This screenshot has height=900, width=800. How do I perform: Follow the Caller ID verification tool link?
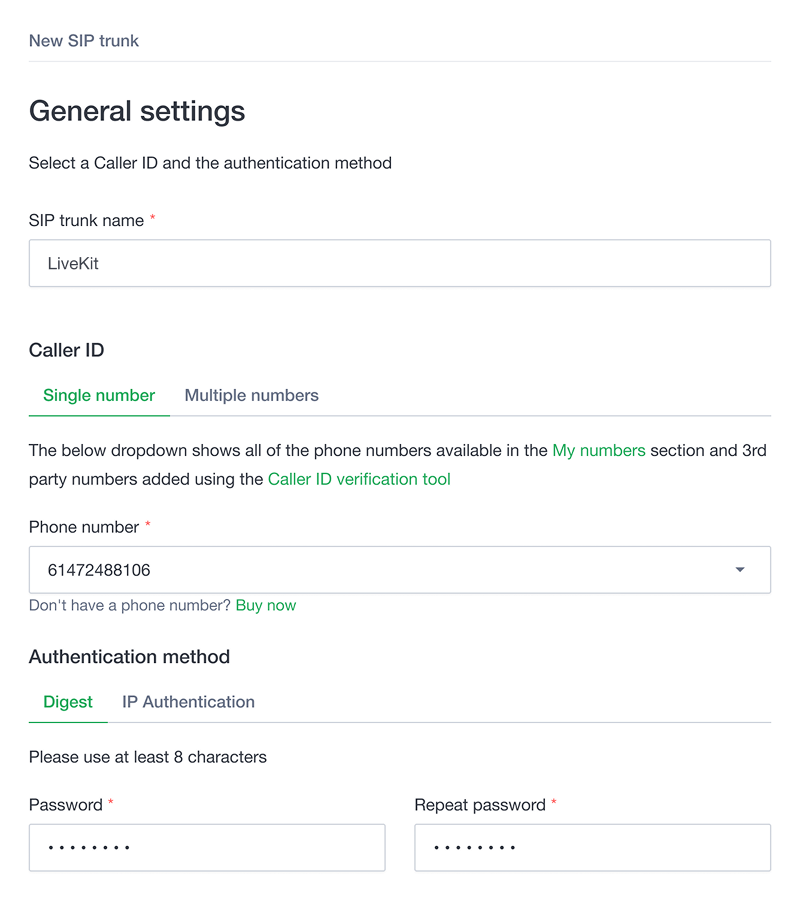tap(359, 479)
